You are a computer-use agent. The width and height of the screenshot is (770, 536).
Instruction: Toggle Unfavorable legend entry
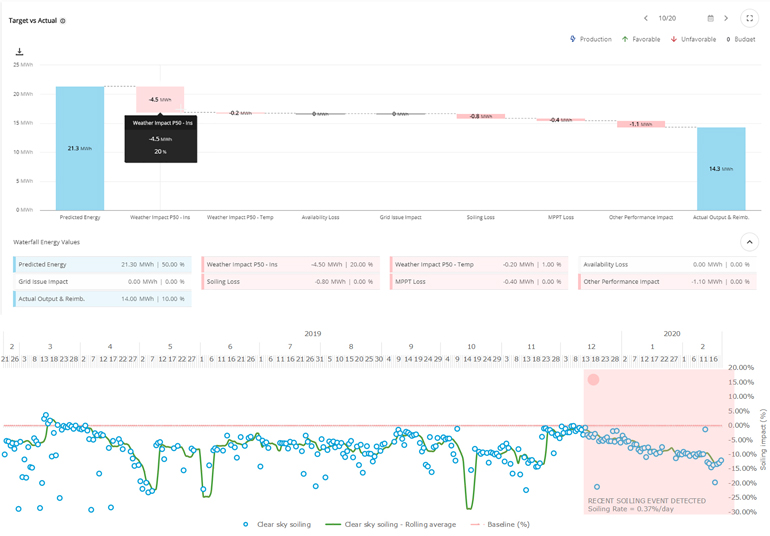point(694,39)
